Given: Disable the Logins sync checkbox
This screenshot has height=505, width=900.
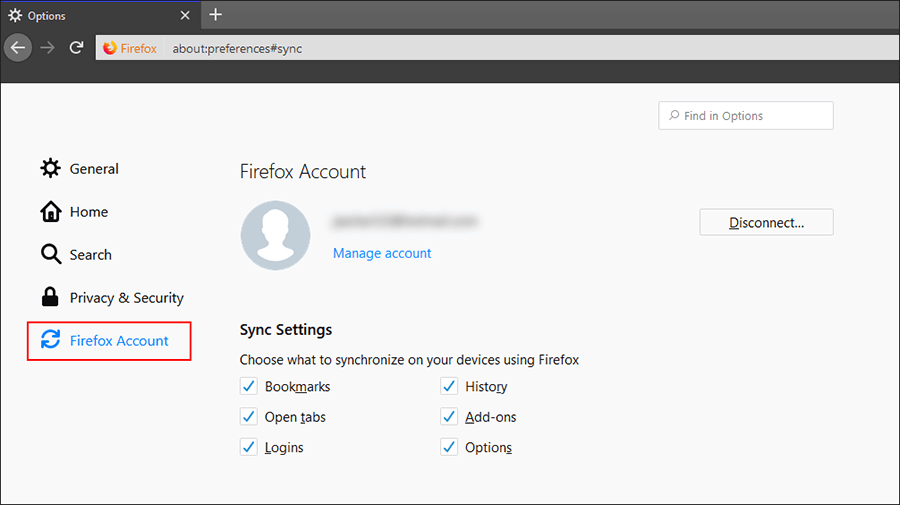Looking at the screenshot, I should click(x=249, y=447).
